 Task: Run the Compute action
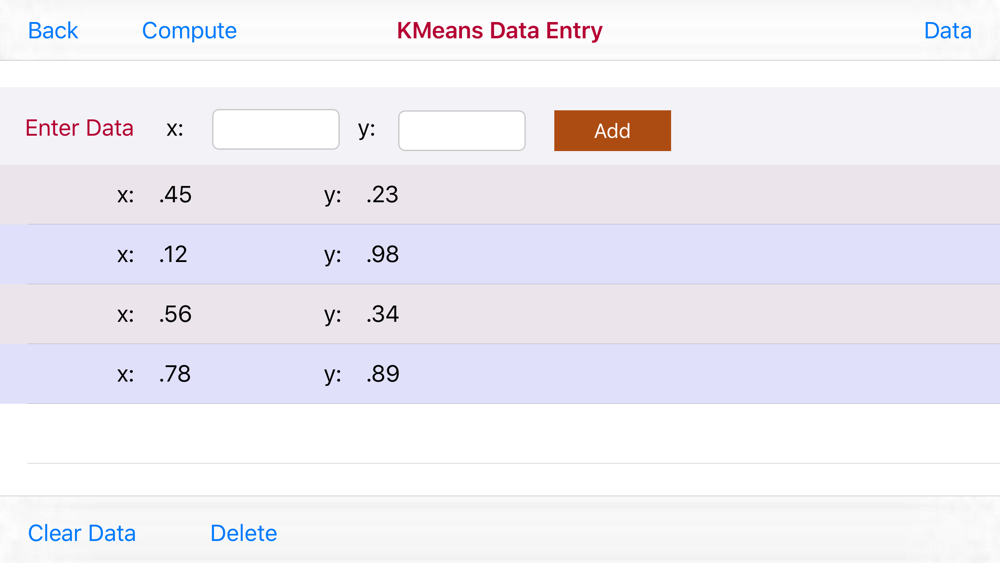pyautogui.click(x=189, y=31)
